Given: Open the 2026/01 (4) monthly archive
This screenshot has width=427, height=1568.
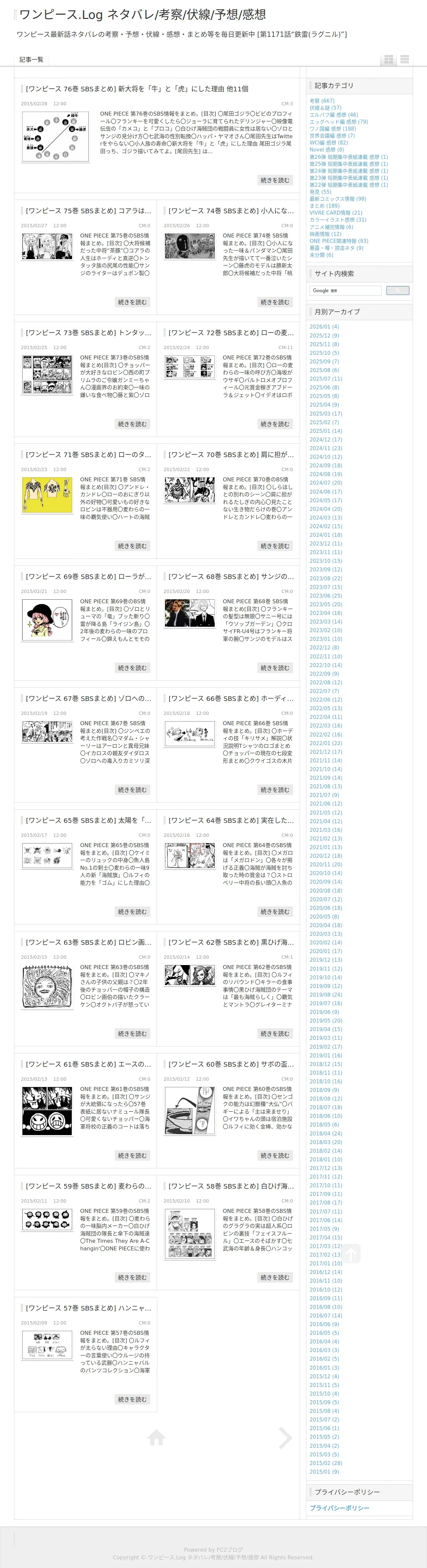Looking at the screenshot, I should (324, 327).
